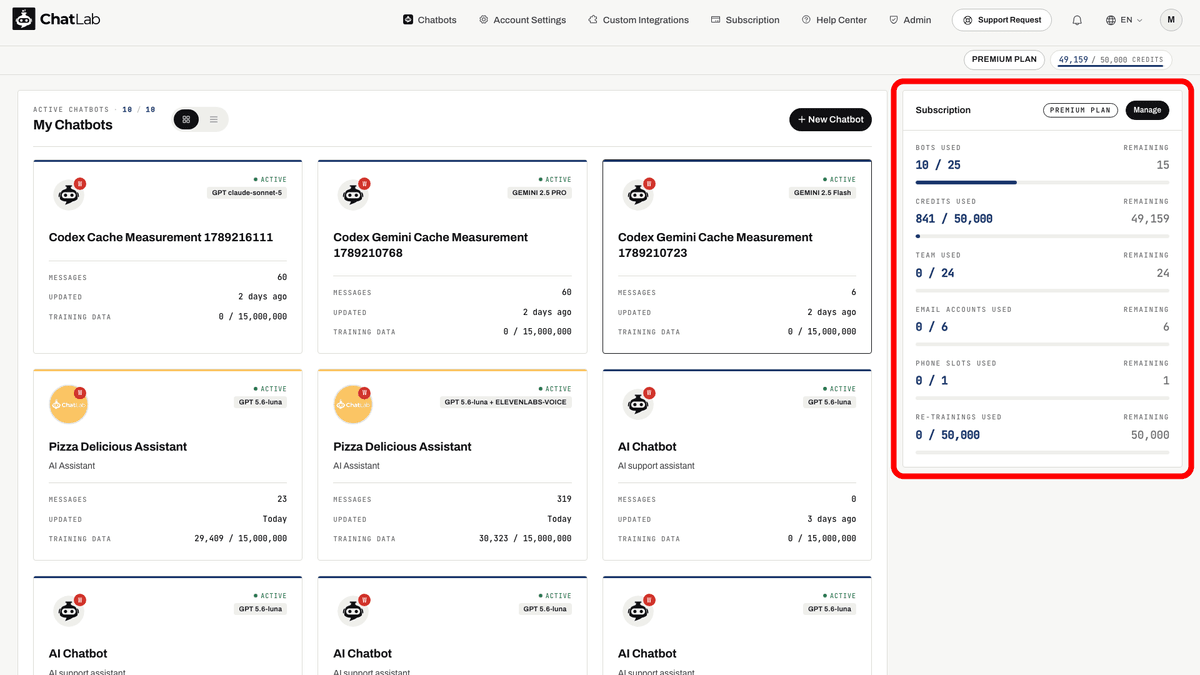Click the GPT 5.6-luna + ELEVENLABS-VOICE badge
Image resolution: width=1200 pixels, height=675 pixels.
505,402
